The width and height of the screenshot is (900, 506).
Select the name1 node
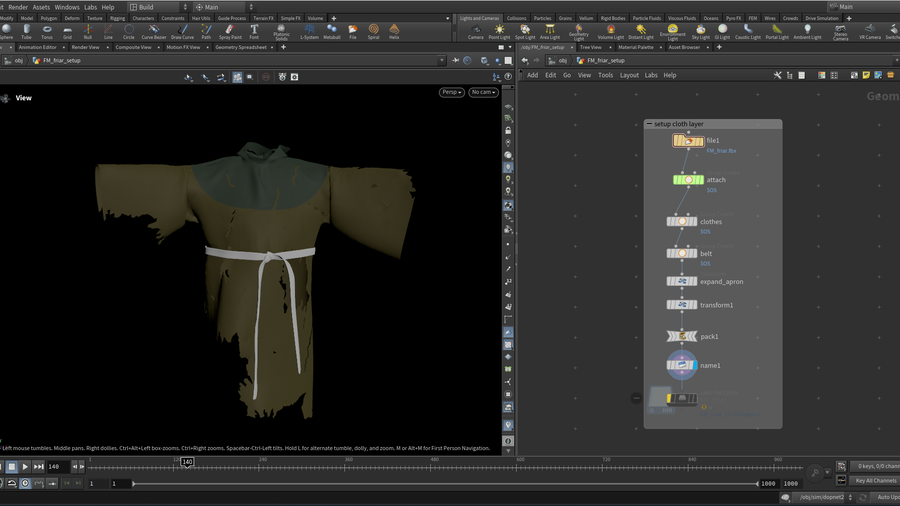(682, 365)
